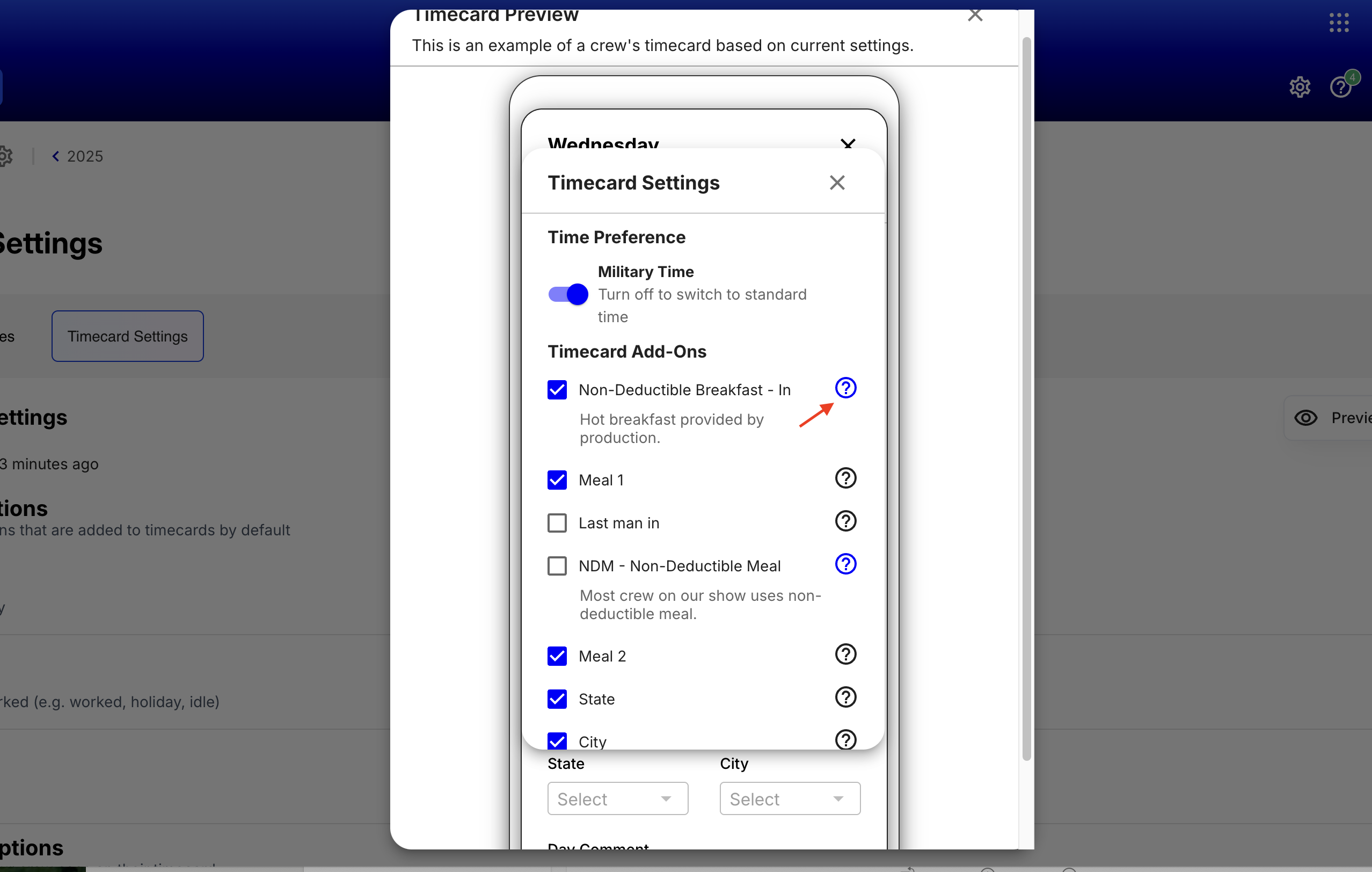
Task: Click the preview dialog scrollbar
Action: pyautogui.click(x=1026, y=399)
